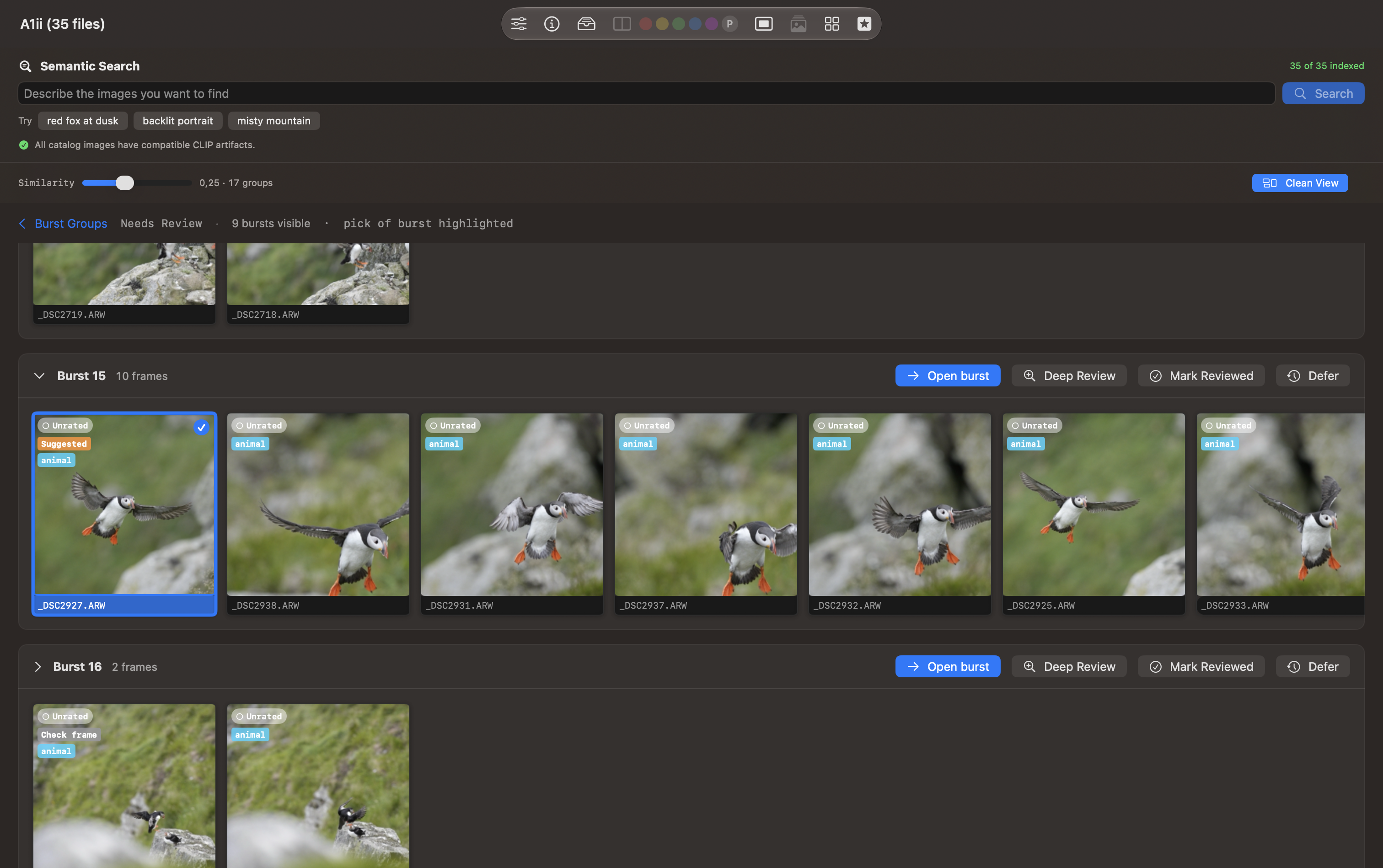
Task: Try the 'misty mountain' suggestion
Action: pyautogui.click(x=274, y=121)
